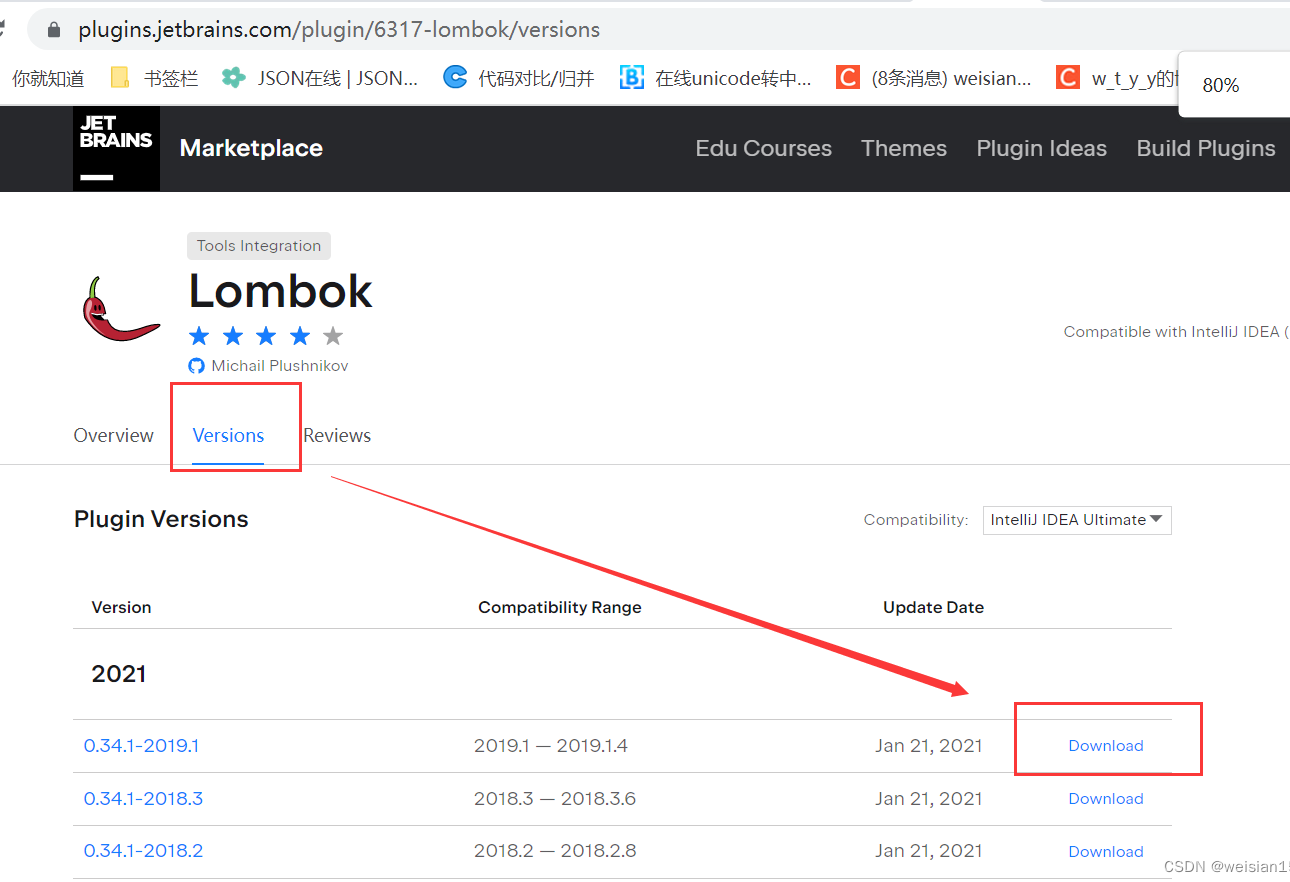This screenshot has width=1290, height=882.
Task: Download version 0.34.1-2018.3
Action: (x=1106, y=799)
